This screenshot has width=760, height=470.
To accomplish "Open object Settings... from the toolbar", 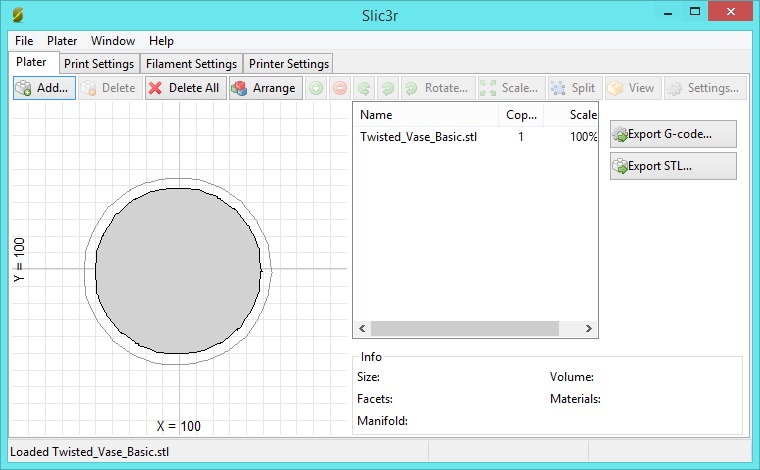I will (x=705, y=88).
